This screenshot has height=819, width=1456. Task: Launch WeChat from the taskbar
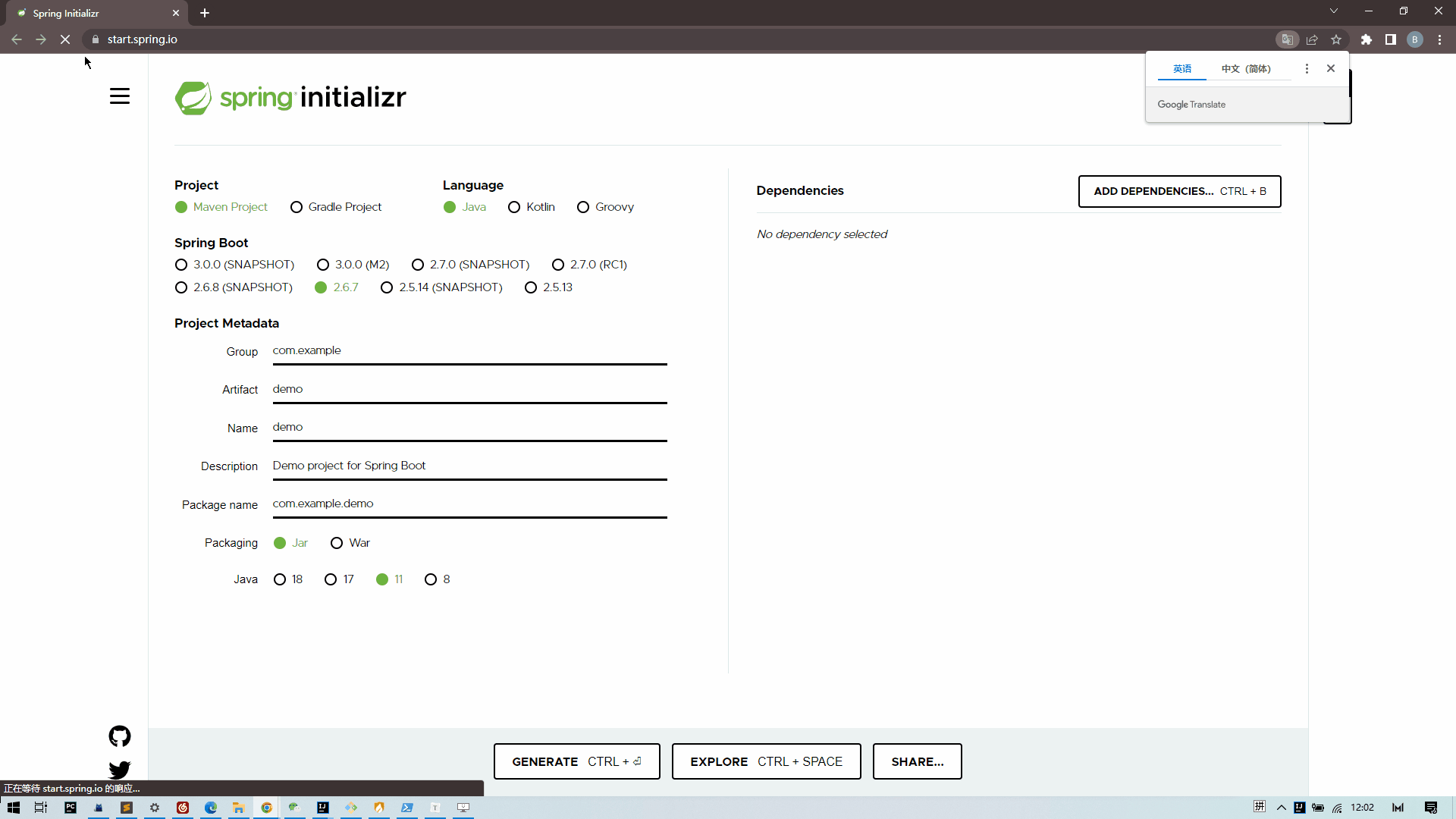tap(293, 808)
